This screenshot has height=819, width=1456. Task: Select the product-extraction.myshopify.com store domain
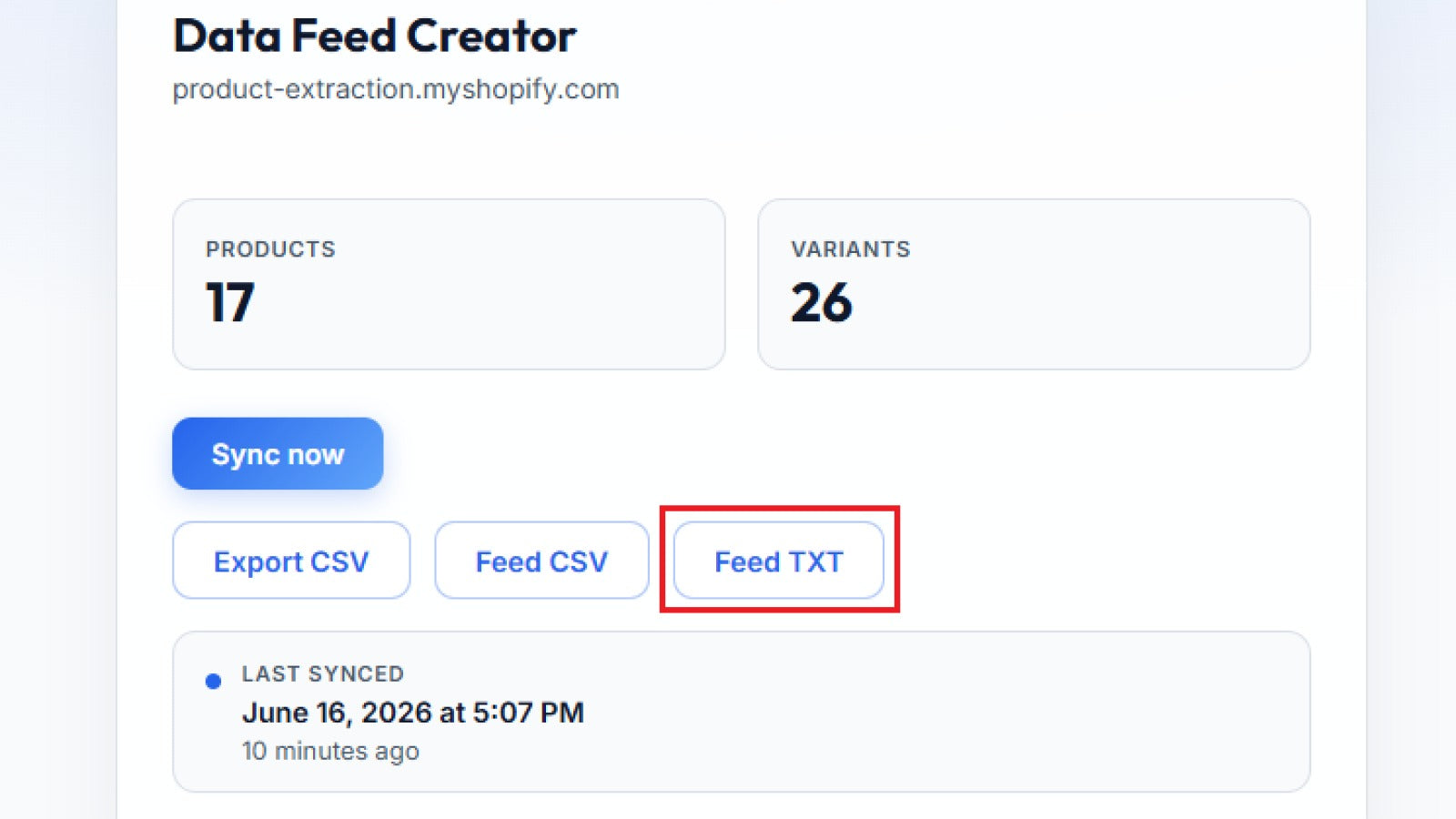[x=396, y=89]
